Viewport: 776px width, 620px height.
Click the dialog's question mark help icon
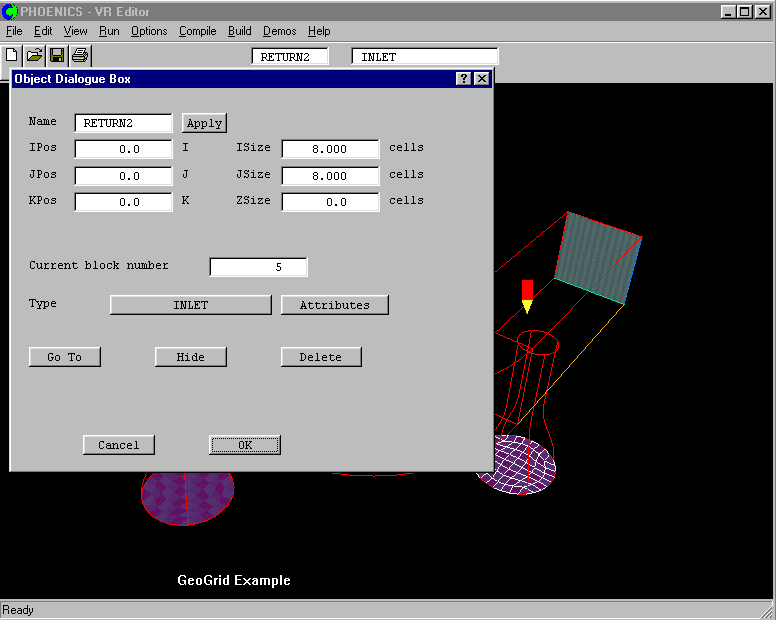(x=464, y=79)
